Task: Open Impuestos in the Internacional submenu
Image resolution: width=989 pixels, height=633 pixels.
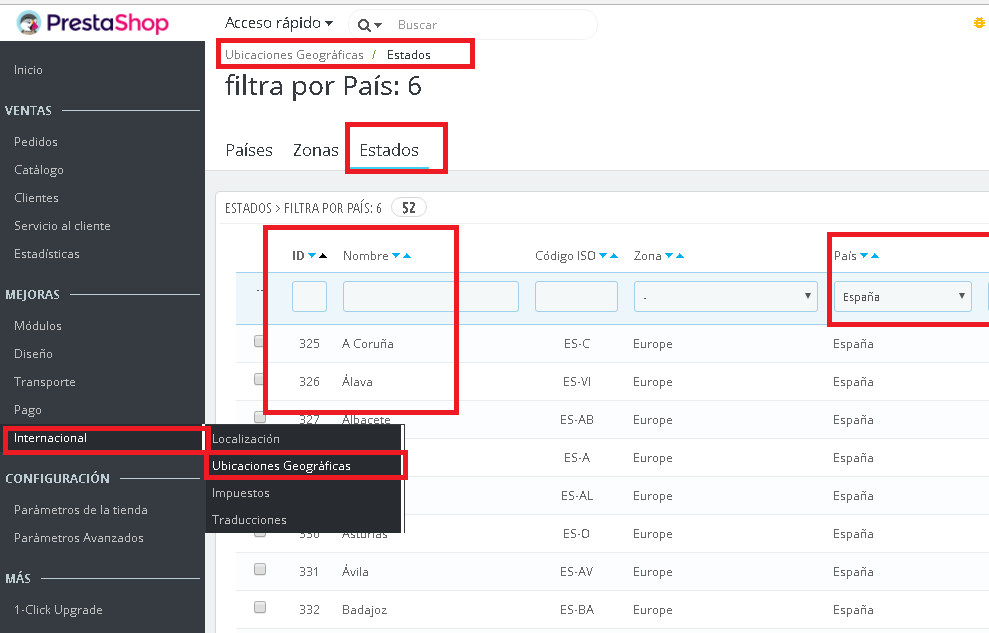Action: pos(241,493)
